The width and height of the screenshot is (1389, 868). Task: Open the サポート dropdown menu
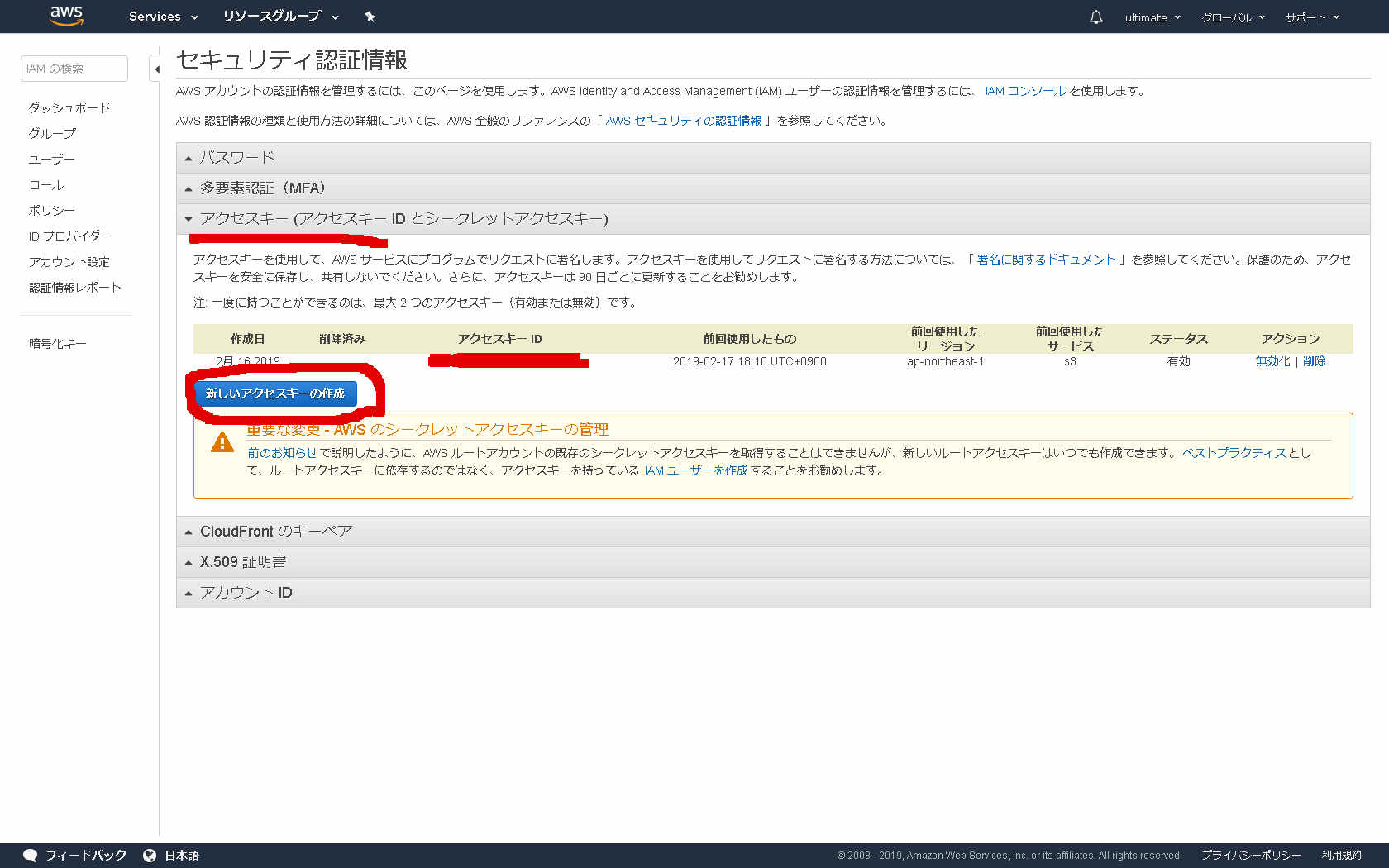click(x=1312, y=17)
